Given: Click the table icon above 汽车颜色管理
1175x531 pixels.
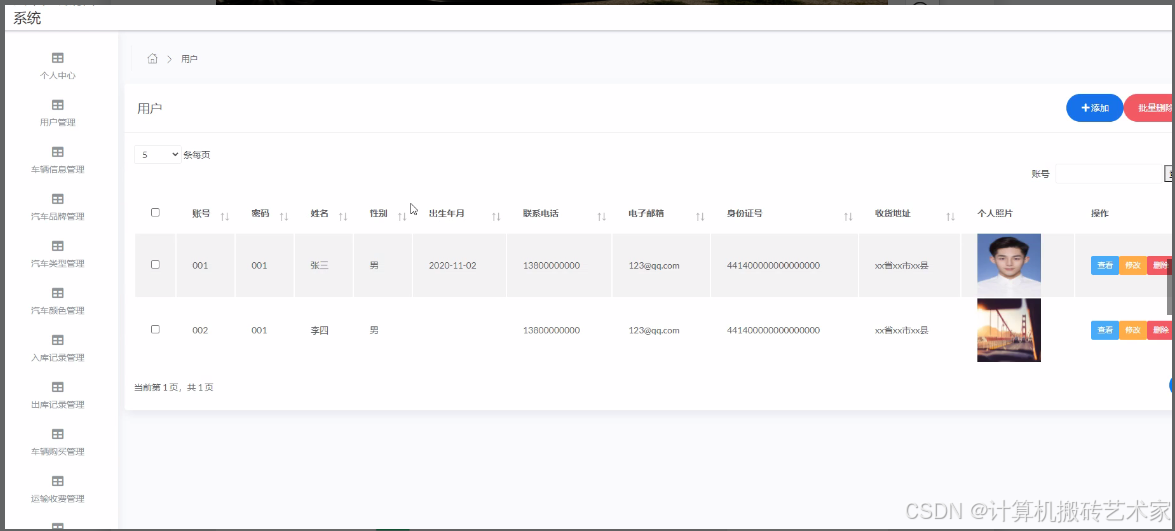Looking at the screenshot, I should click(58, 293).
